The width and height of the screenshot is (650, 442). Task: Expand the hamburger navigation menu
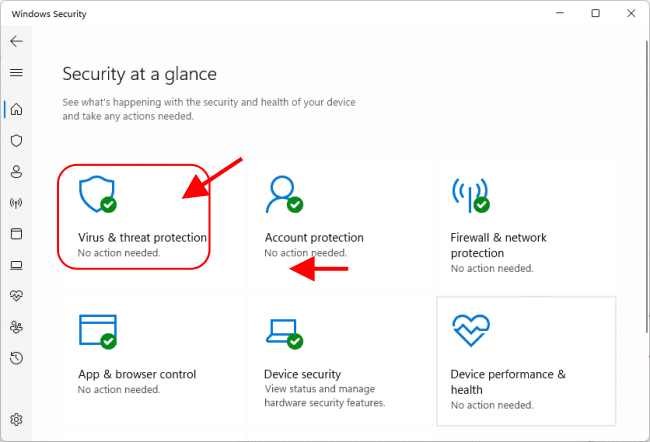pyautogui.click(x=16, y=73)
